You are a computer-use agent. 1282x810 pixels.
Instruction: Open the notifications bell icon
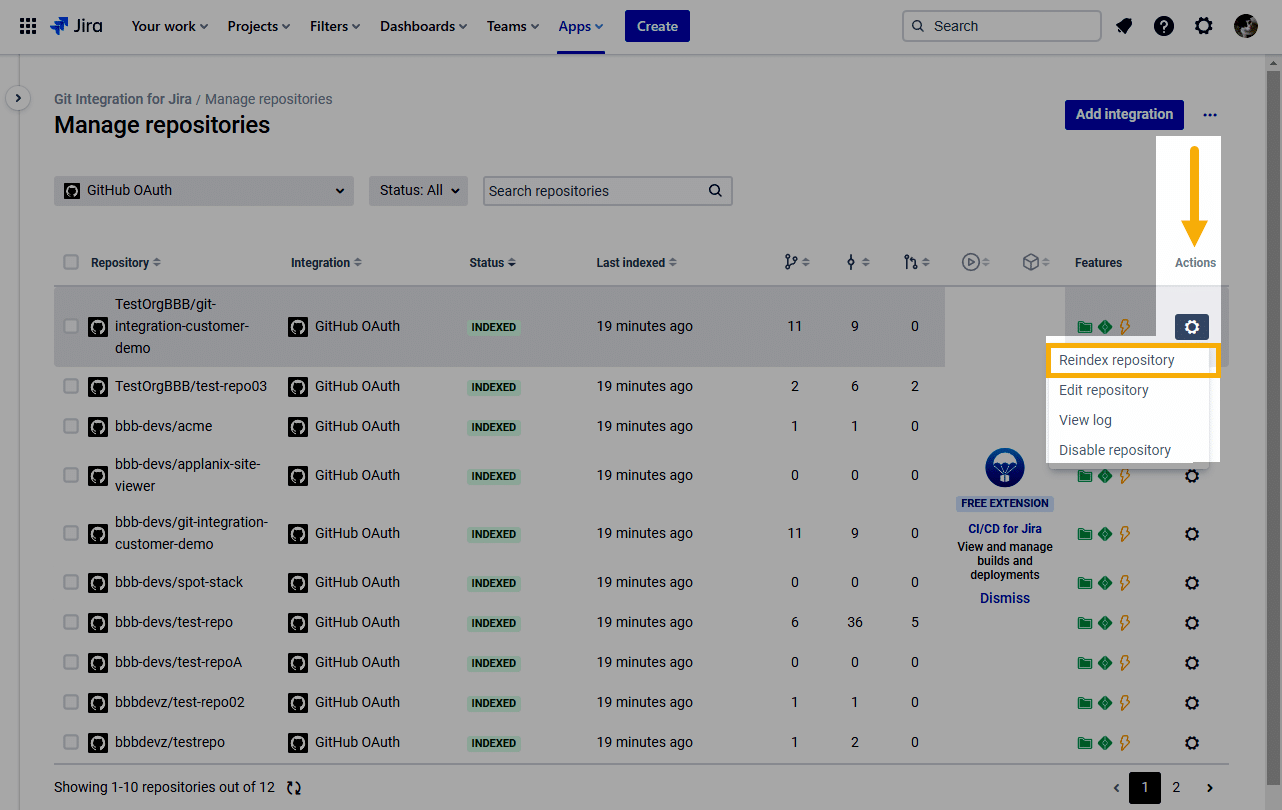click(1124, 26)
